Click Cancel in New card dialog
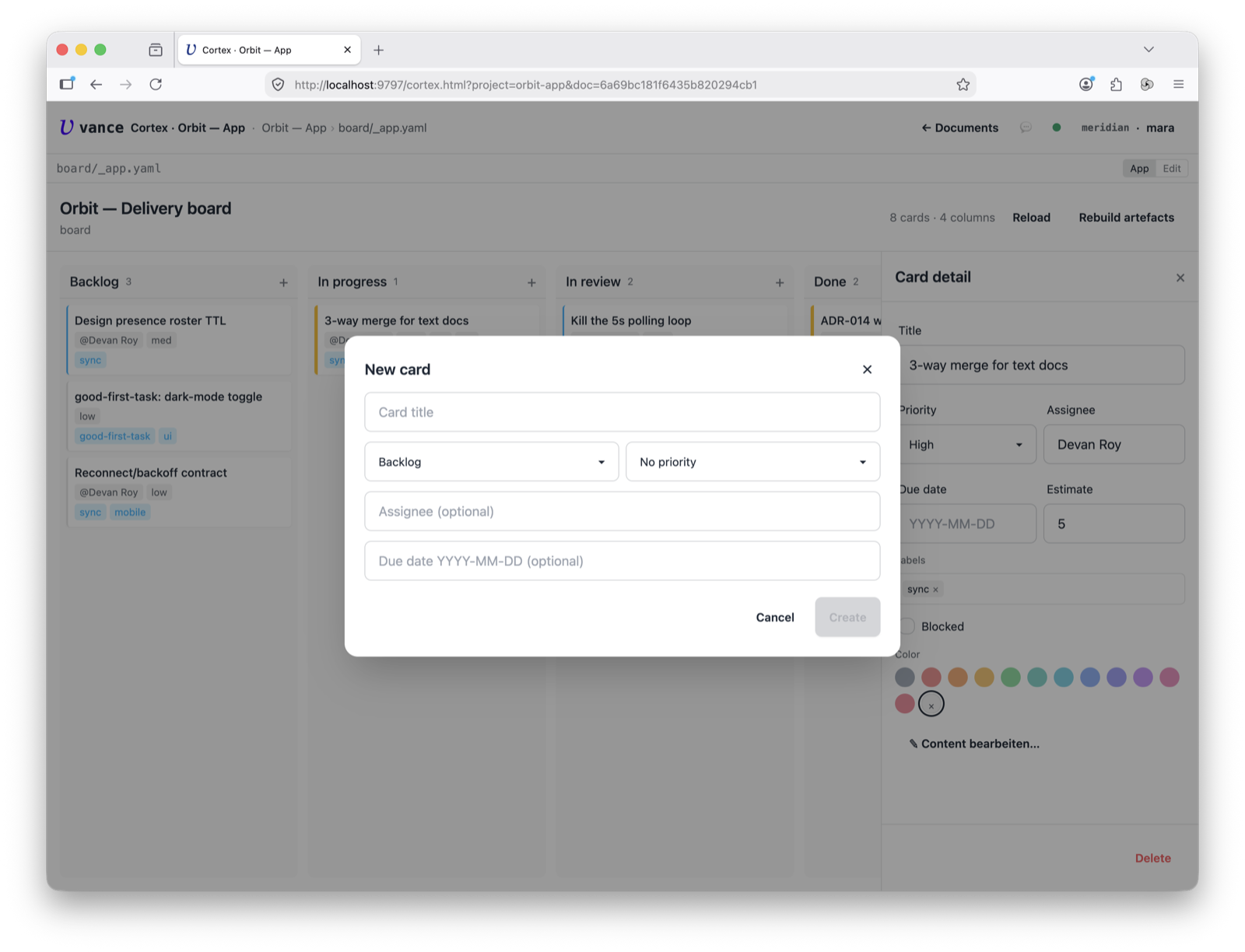The image size is (1245, 952). tap(775, 617)
